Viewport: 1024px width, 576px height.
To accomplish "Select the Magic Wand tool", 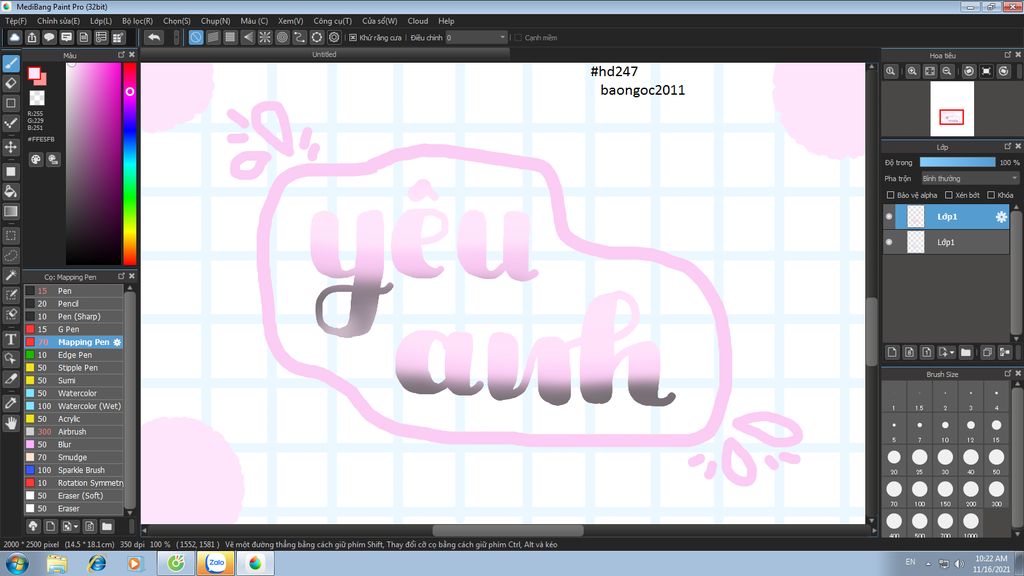I will coord(11,275).
